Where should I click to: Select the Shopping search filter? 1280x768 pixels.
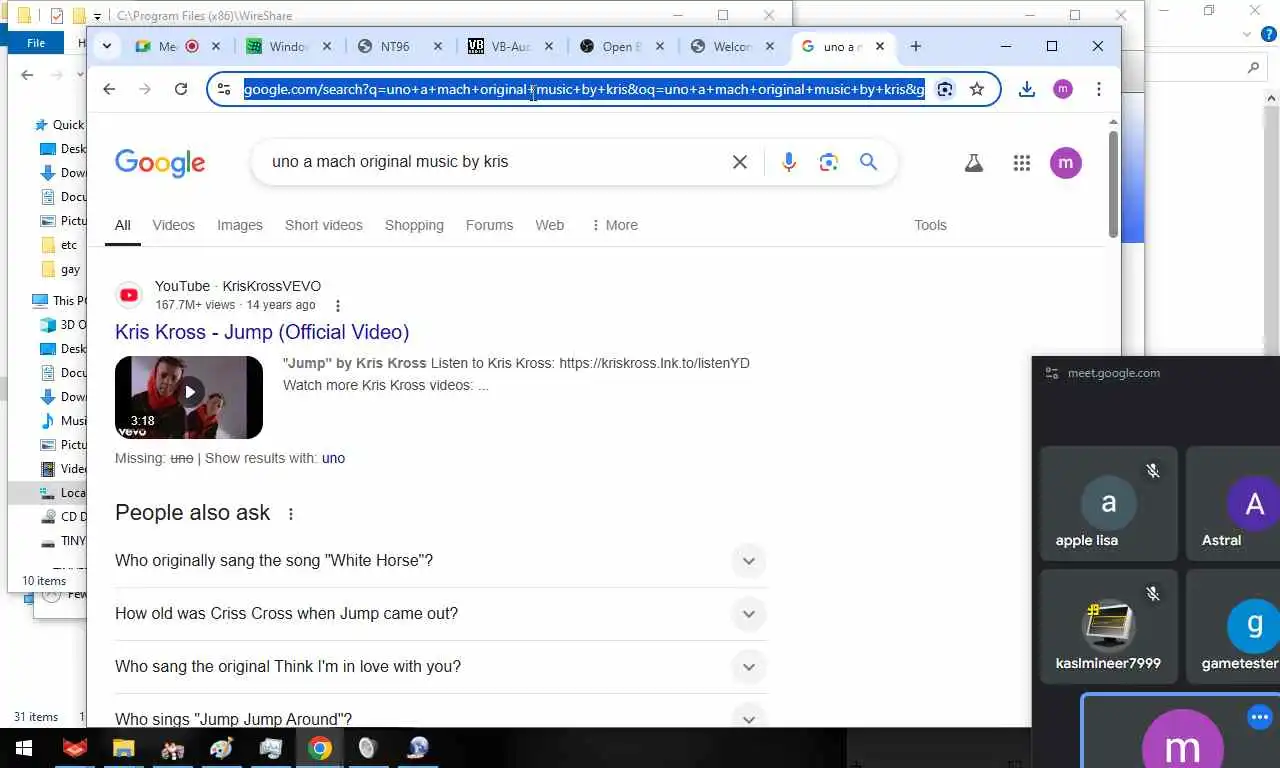[x=414, y=225]
